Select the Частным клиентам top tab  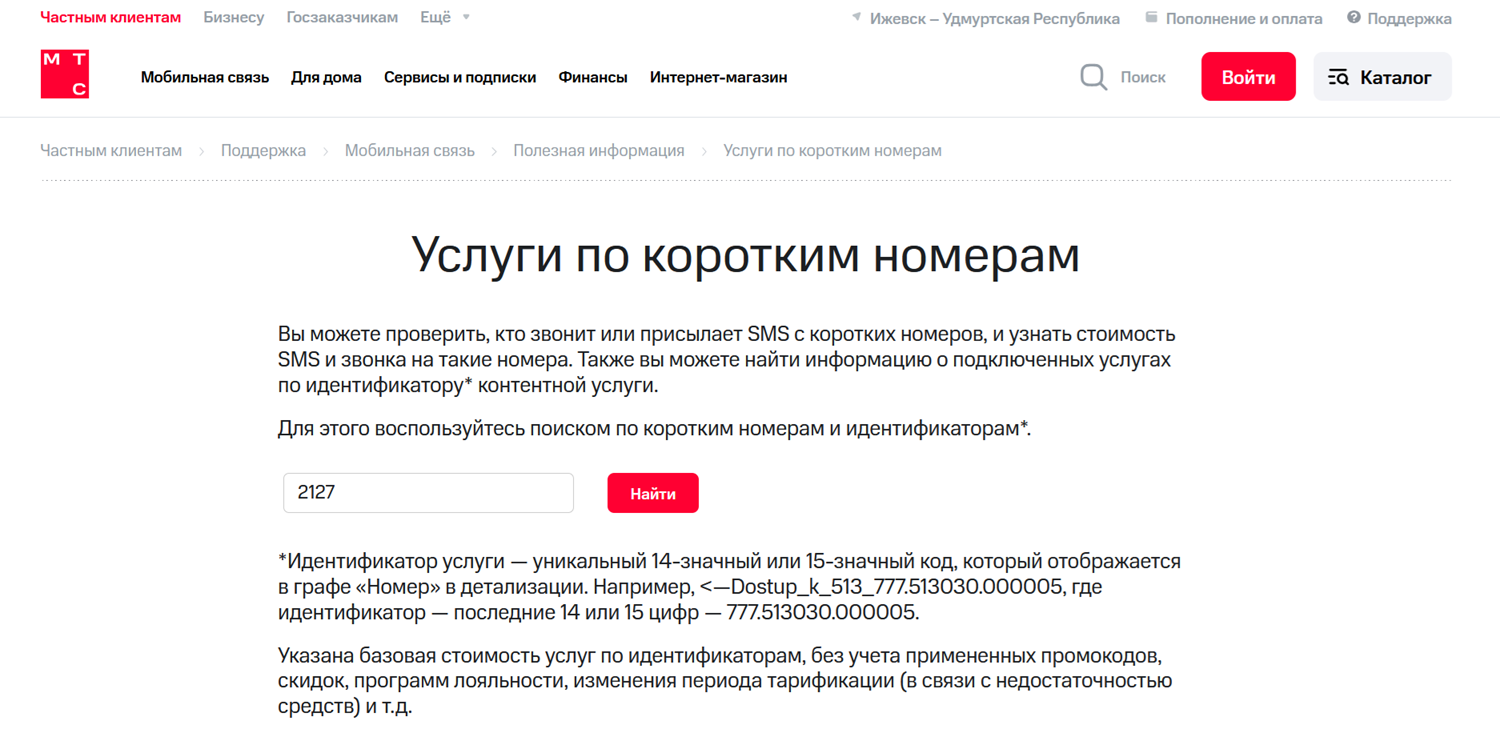(111, 18)
